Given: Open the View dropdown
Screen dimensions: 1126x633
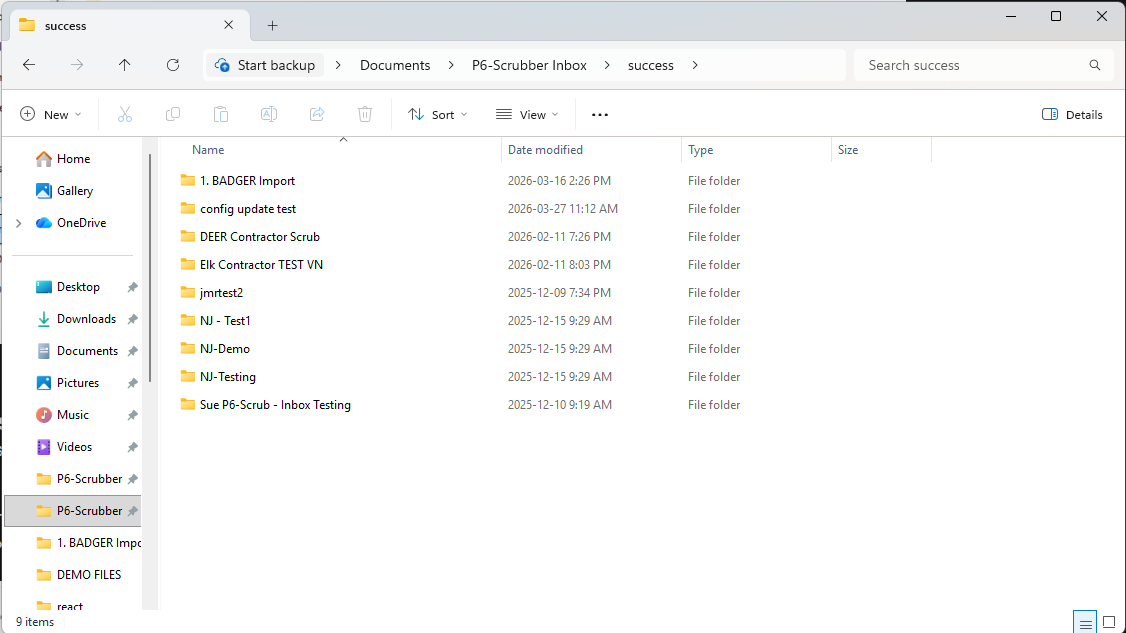Looking at the screenshot, I should [x=527, y=114].
